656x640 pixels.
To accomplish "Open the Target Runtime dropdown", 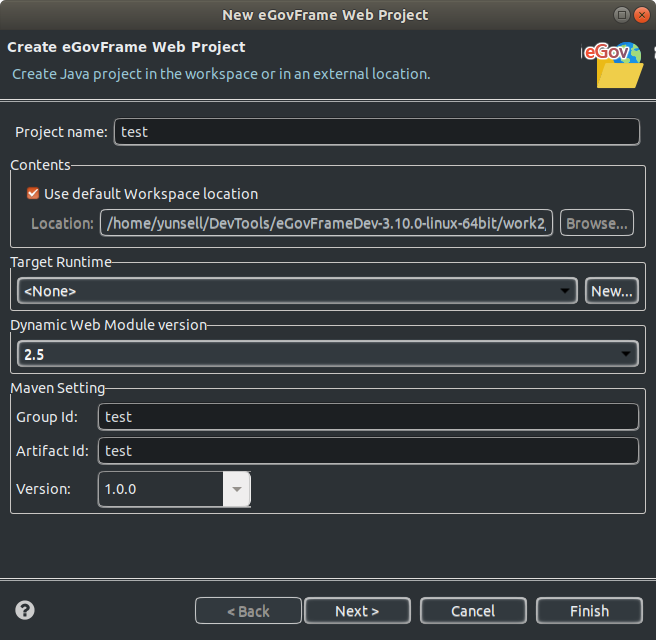I will [x=297, y=291].
